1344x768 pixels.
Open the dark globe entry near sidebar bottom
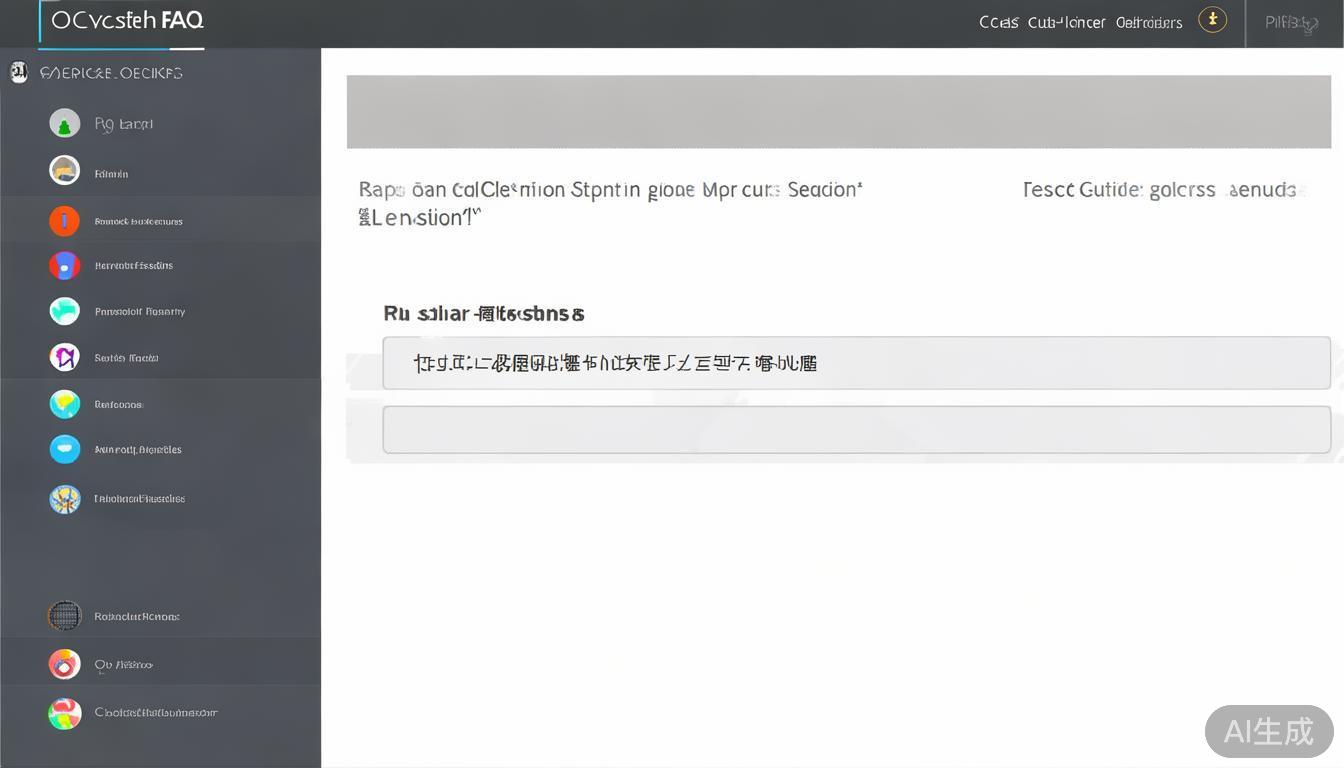pos(64,616)
